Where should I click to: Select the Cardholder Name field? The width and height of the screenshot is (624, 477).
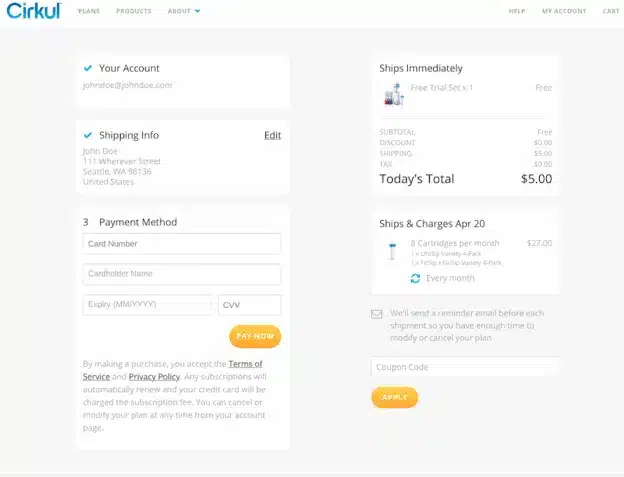(181, 274)
